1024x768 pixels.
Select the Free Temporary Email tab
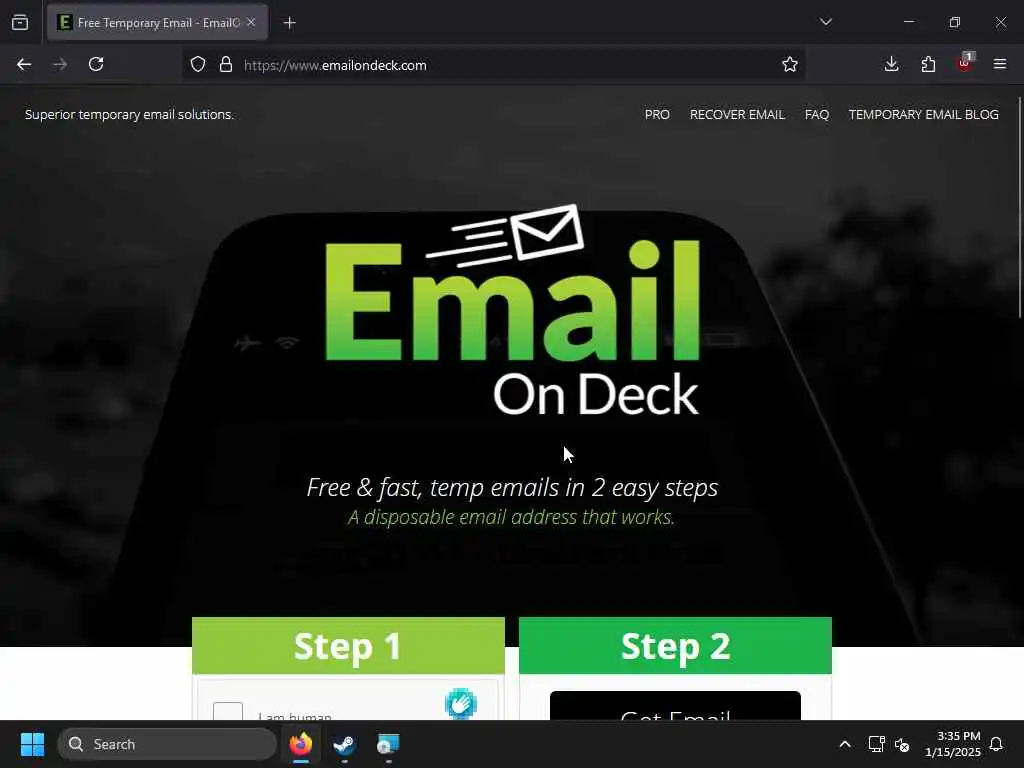point(157,23)
